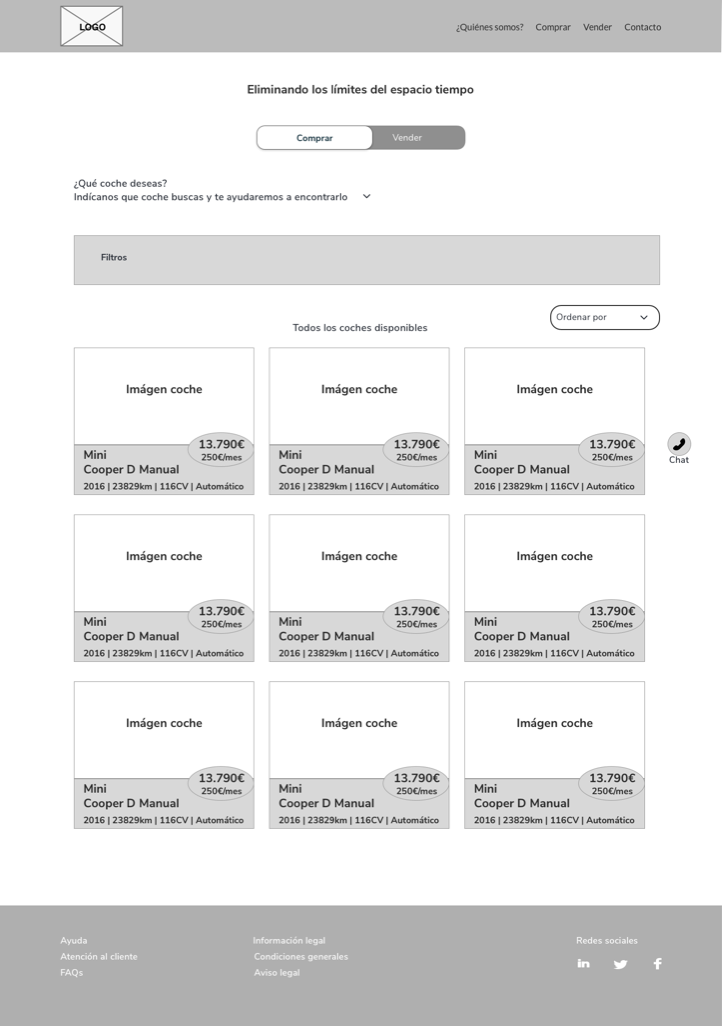722x1026 pixels.
Task: Expand the '¿Qué coche deseas?' chevron
Action: tap(366, 197)
